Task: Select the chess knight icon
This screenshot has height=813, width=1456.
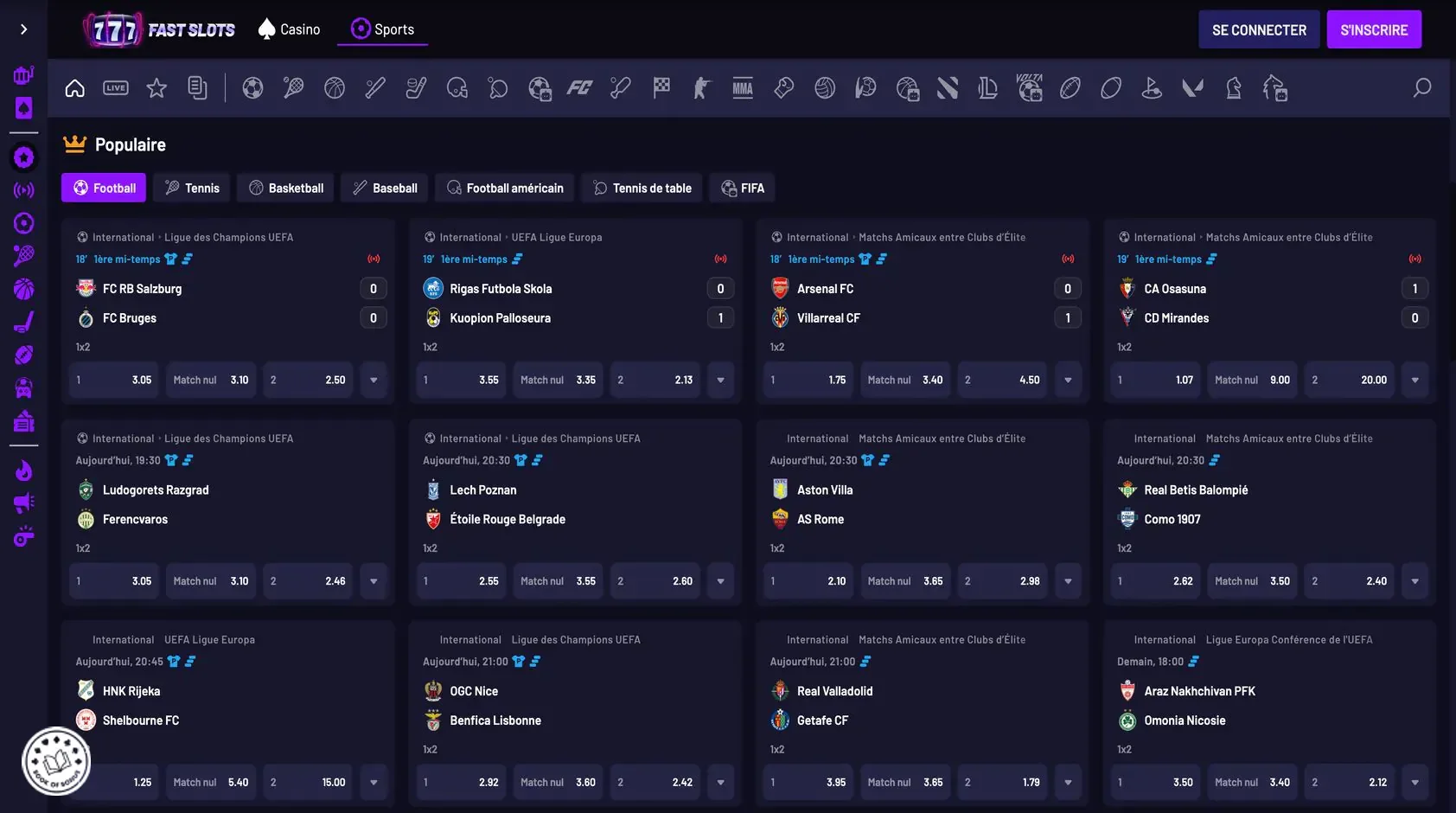Action: tap(1234, 88)
